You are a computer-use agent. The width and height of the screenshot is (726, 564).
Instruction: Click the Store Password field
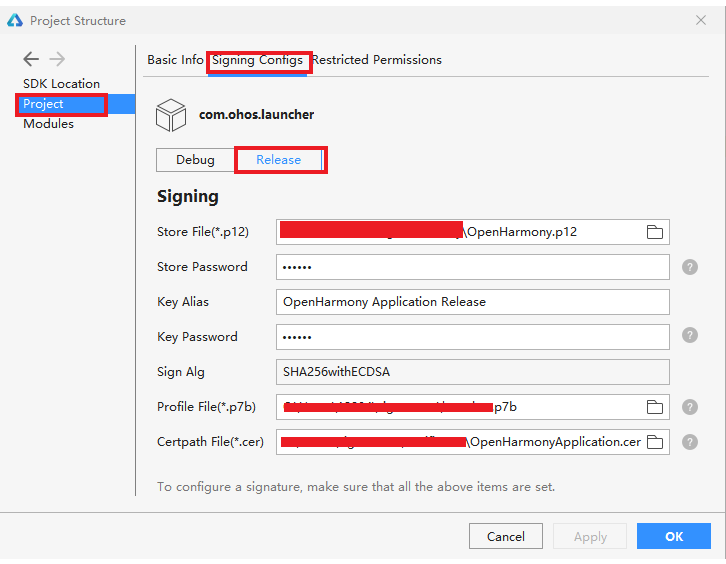click(472, 267)
